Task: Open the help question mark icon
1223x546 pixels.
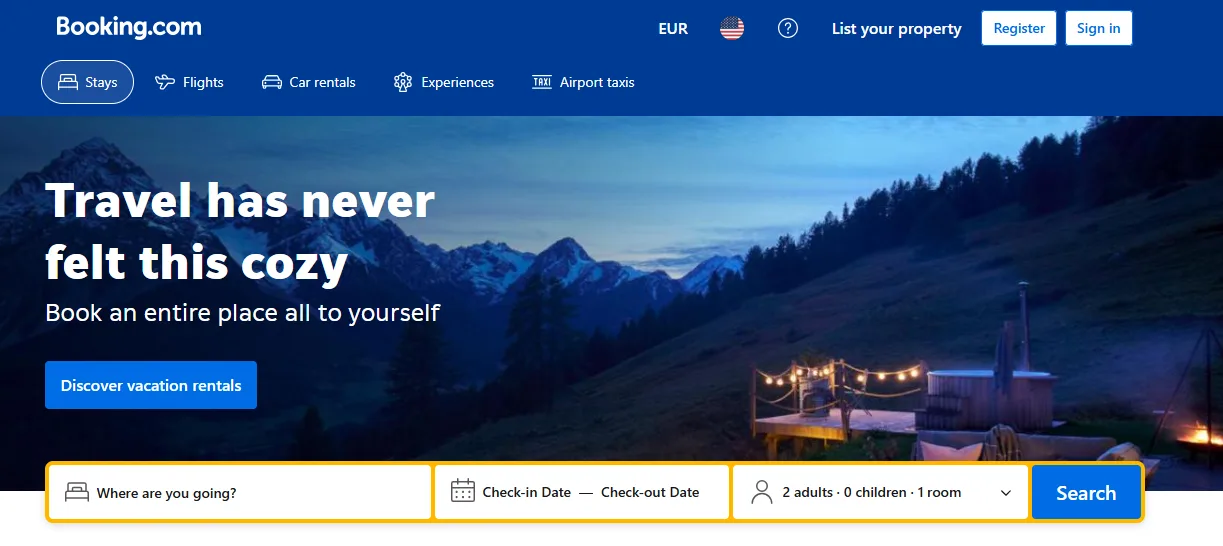Action: pyautogui.click(x=788, y=29)
